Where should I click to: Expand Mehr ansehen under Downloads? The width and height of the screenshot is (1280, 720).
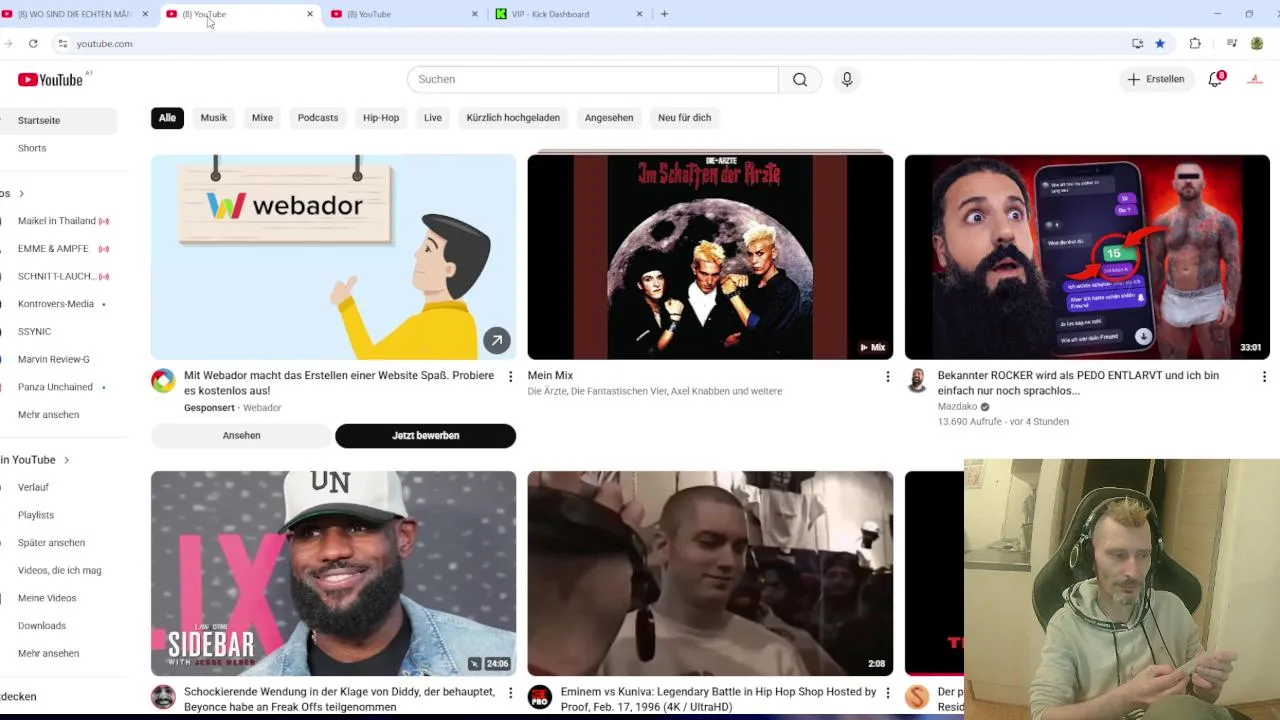click(x=48, y=654)
